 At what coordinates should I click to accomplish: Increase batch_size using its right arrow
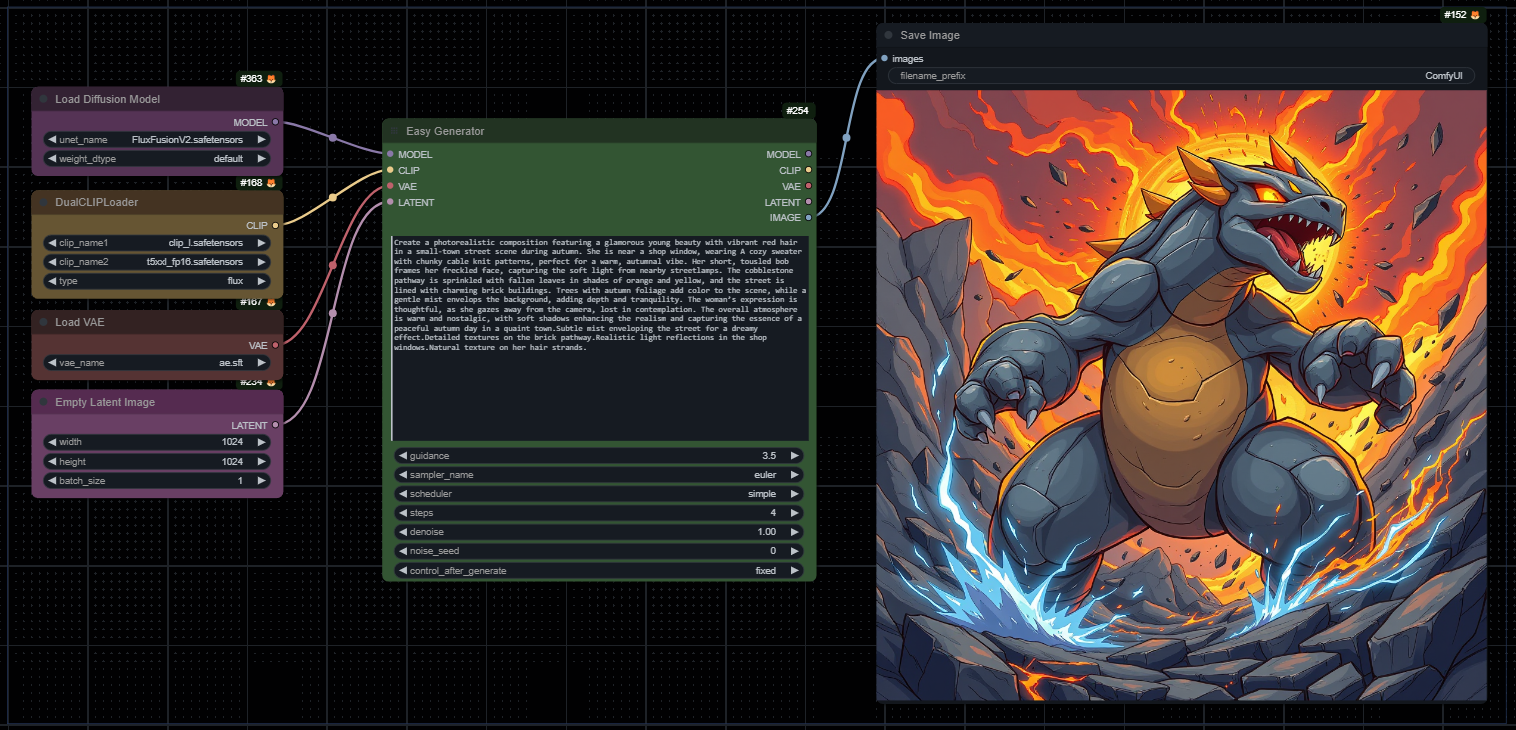(x=262, y=481)
